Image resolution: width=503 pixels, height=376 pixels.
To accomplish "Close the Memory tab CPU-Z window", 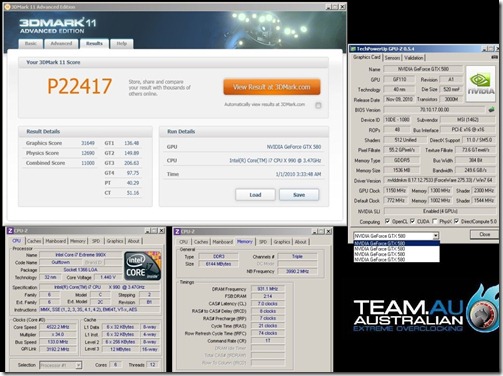I will (x=328, y=231).
